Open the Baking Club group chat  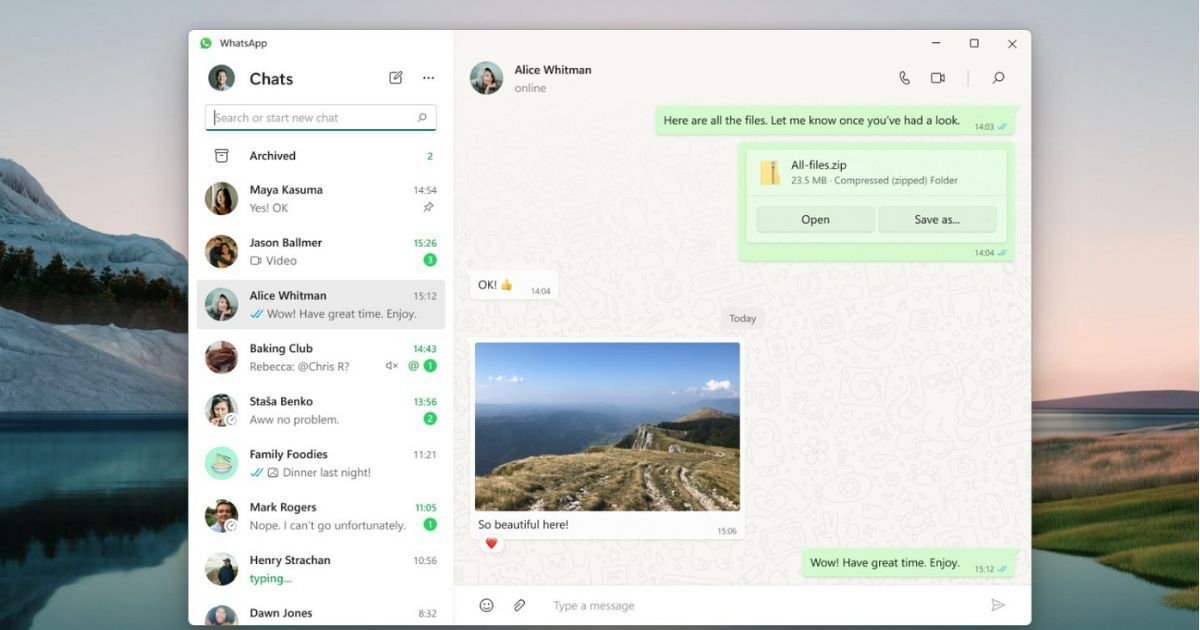coord(321,357)
